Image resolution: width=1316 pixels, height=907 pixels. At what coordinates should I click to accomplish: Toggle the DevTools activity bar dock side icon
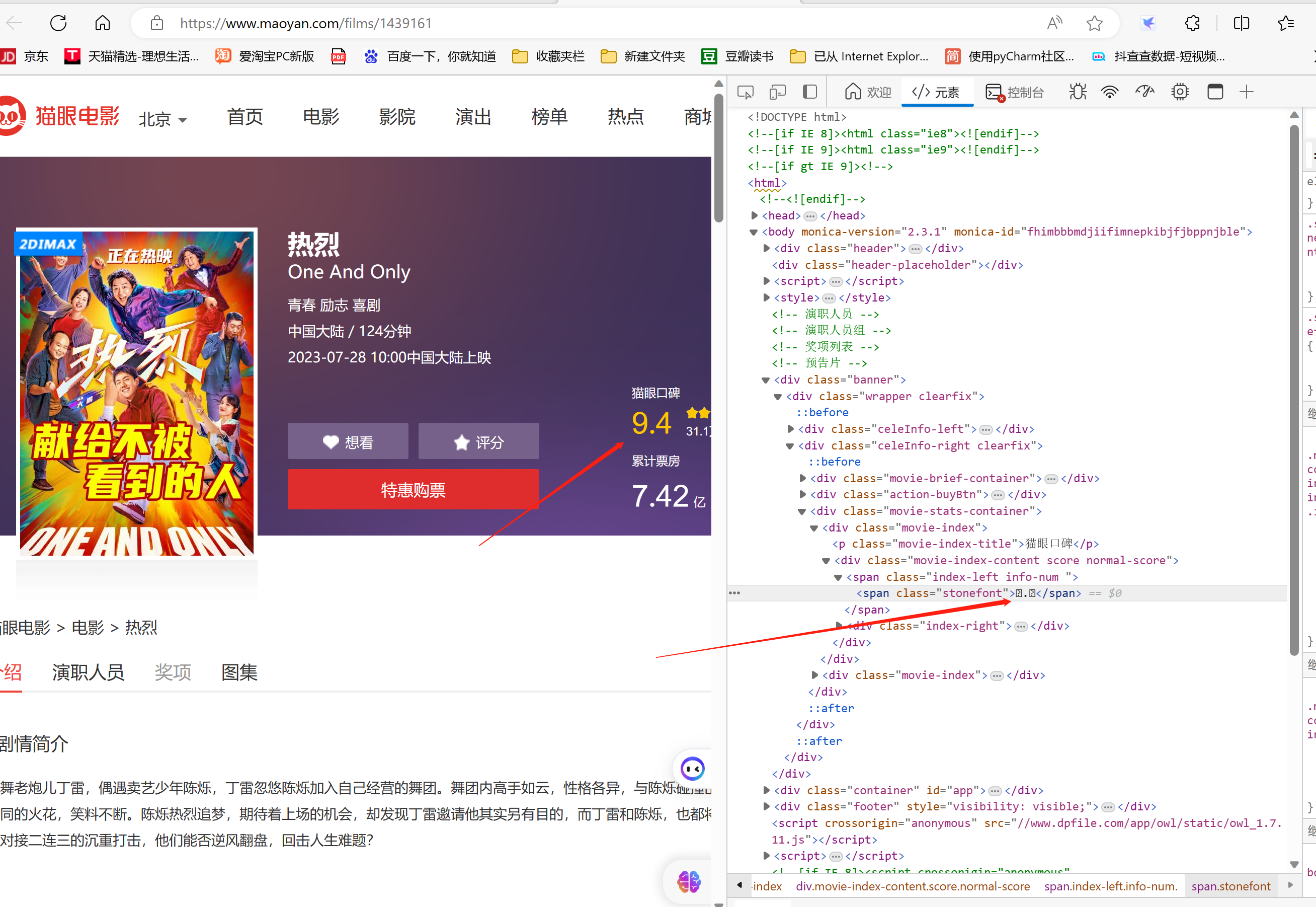tap(809, 92)
